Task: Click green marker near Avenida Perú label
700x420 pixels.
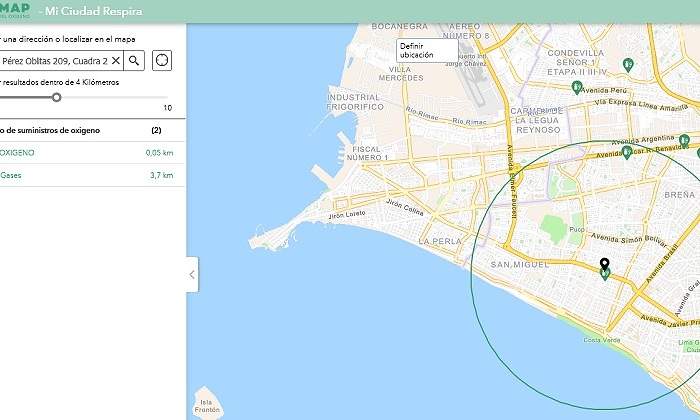Action: 577,87
